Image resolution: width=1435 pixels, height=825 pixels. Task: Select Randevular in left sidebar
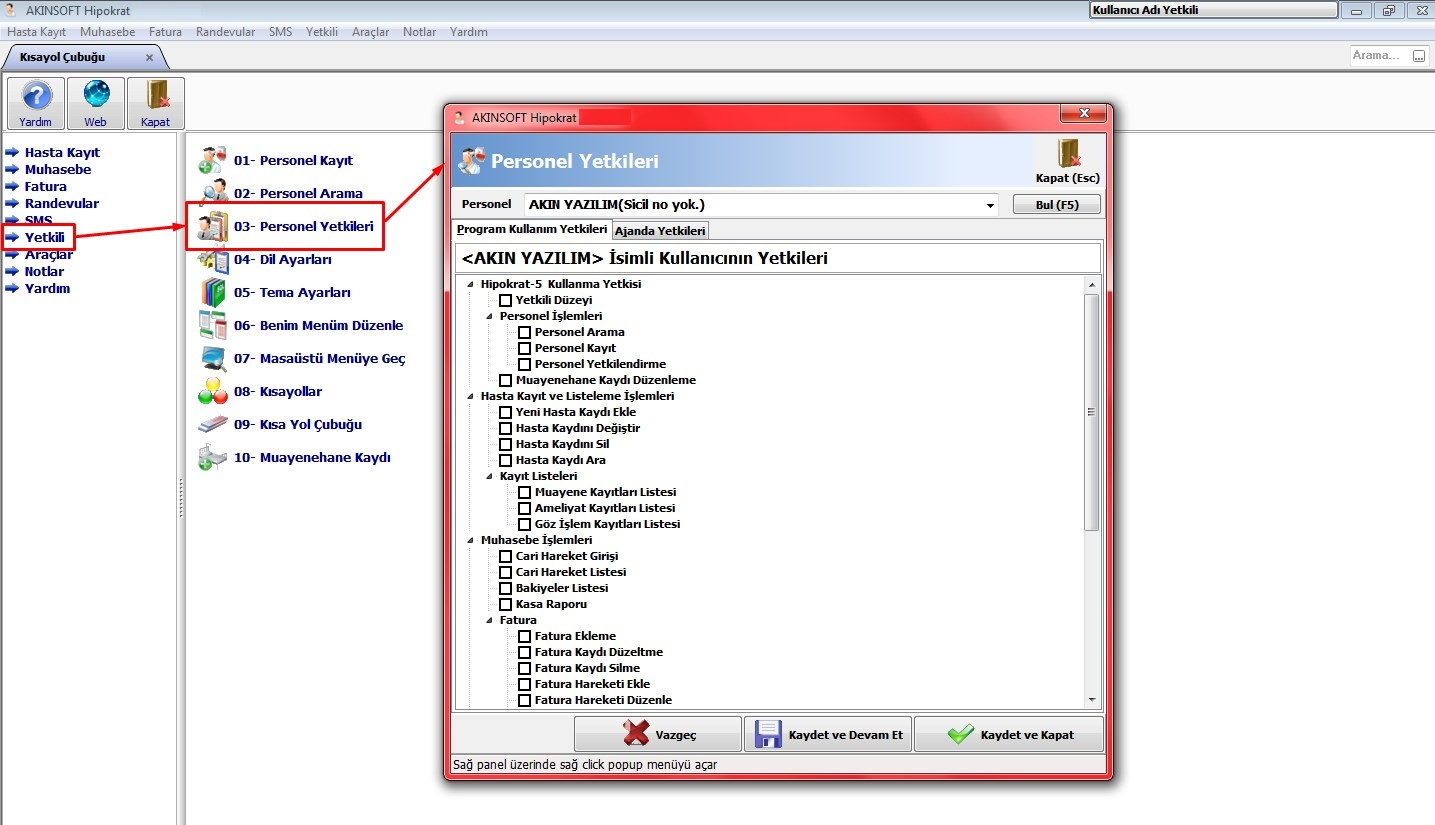tap(62, 203)
